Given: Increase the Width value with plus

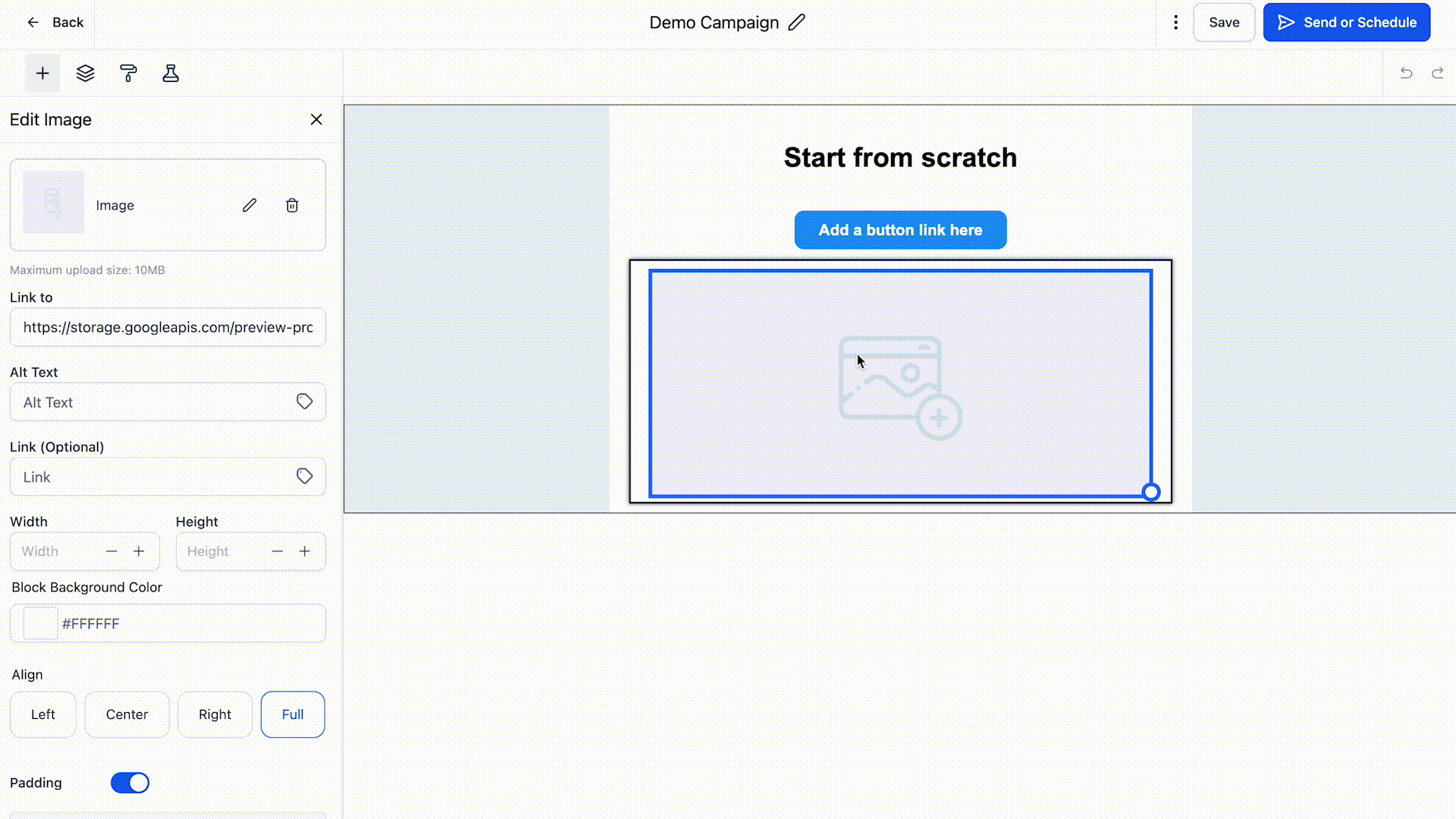Looking at the screenshot, I should coord(139,551).
